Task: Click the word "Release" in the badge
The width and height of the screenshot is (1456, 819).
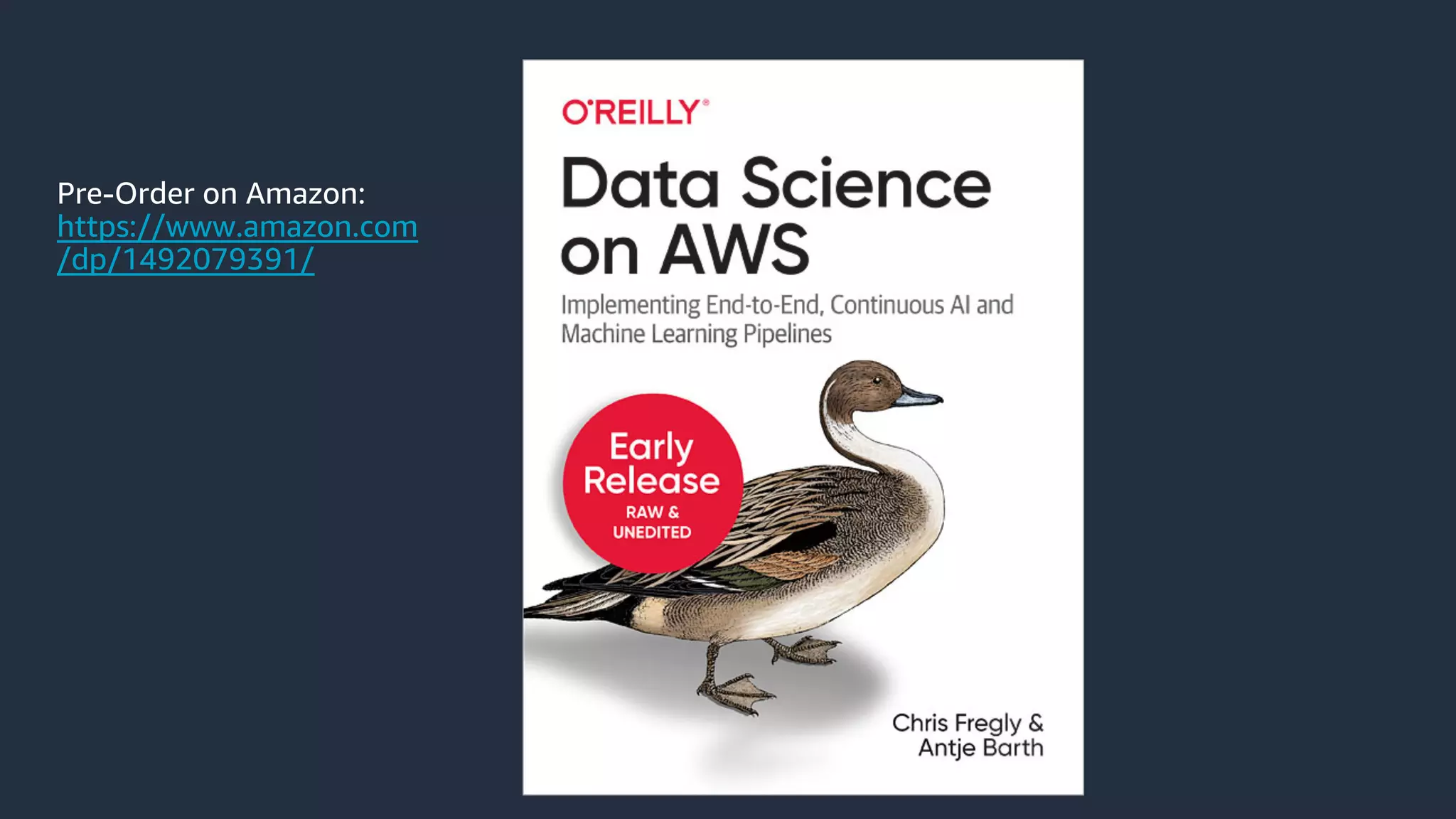Action: [x=651, y=481]
